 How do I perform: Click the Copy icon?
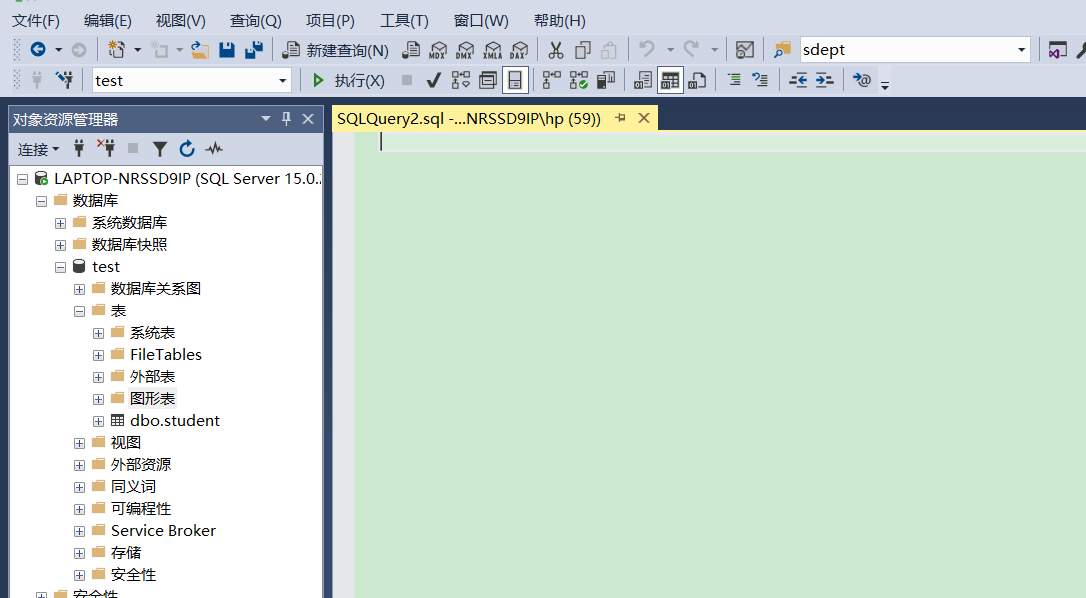point(582,50)
